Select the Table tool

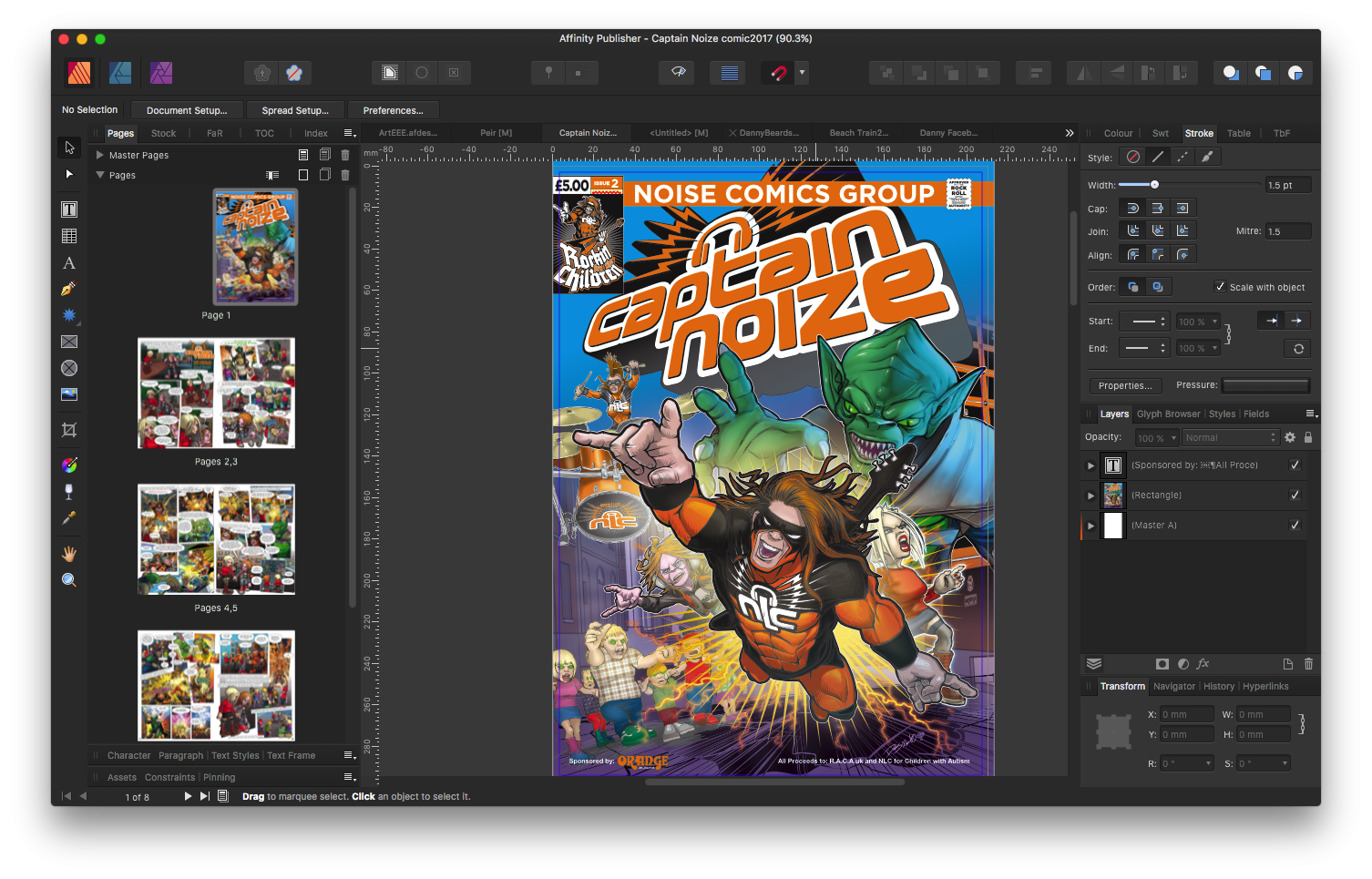69,236
